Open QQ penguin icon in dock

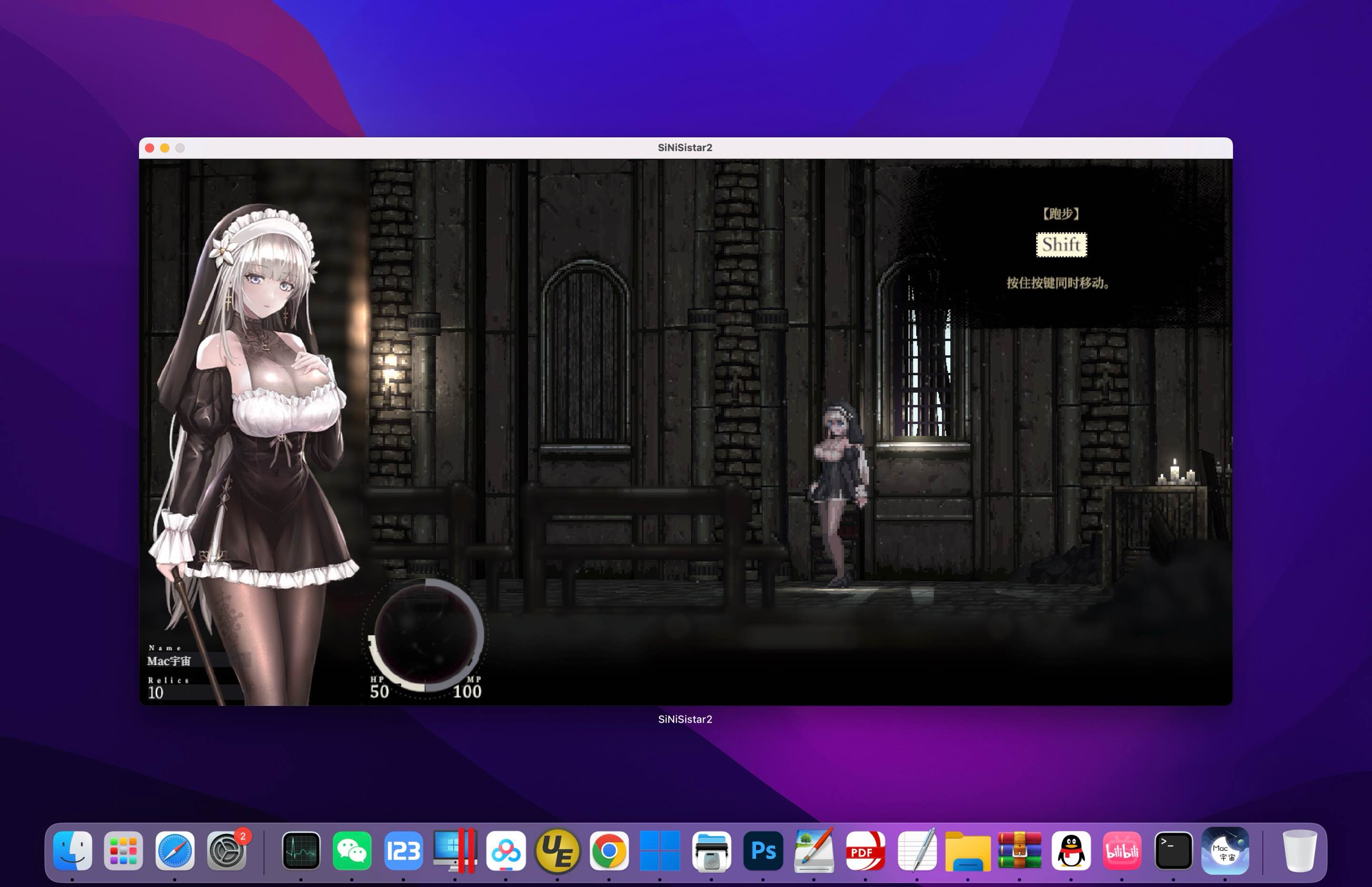[x=1071, y=851]
